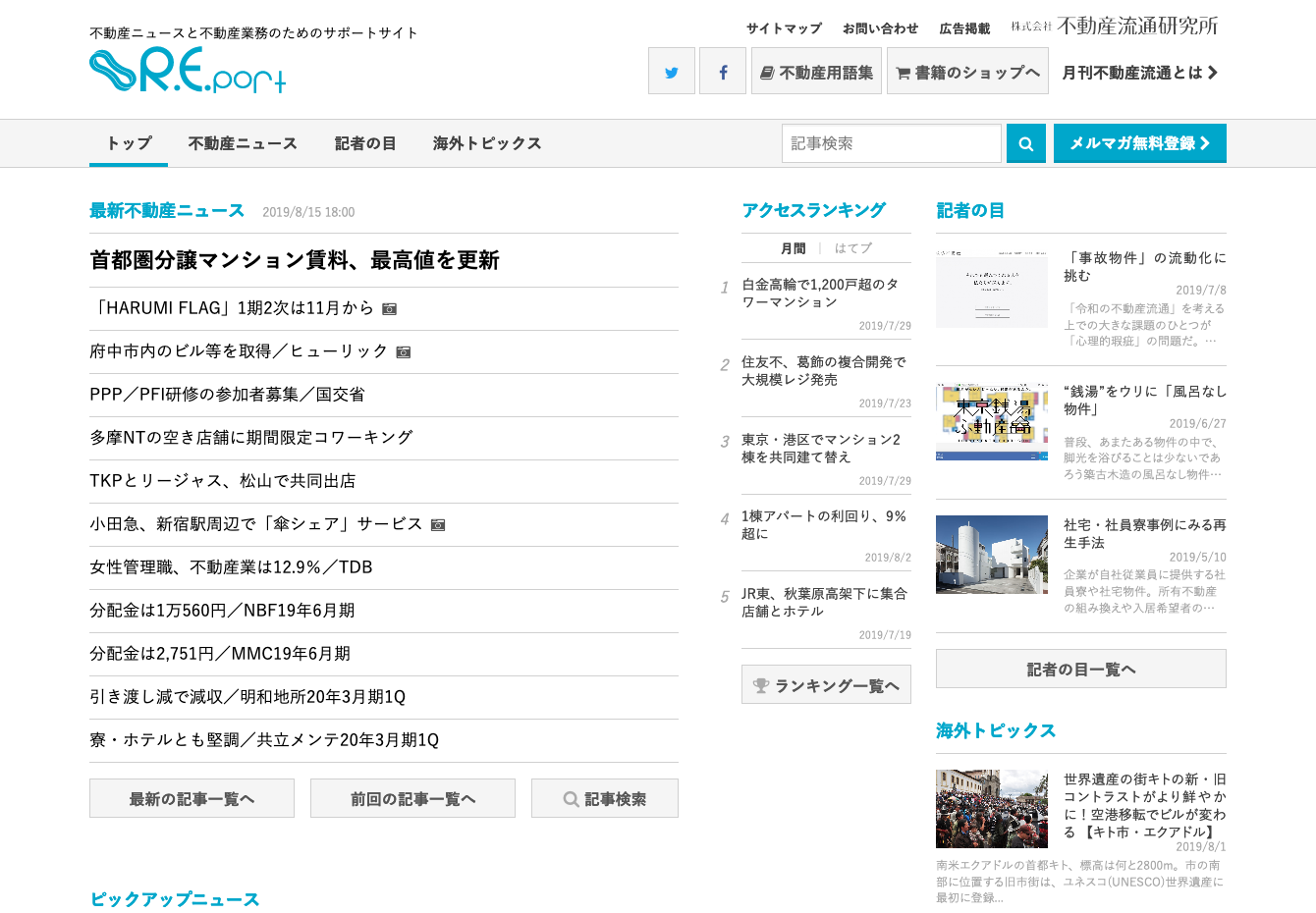Open article 多摩NTの空き店舗に期間限定コワーキング
This screenshot has height=913, width=1316.
click(251, 438)
